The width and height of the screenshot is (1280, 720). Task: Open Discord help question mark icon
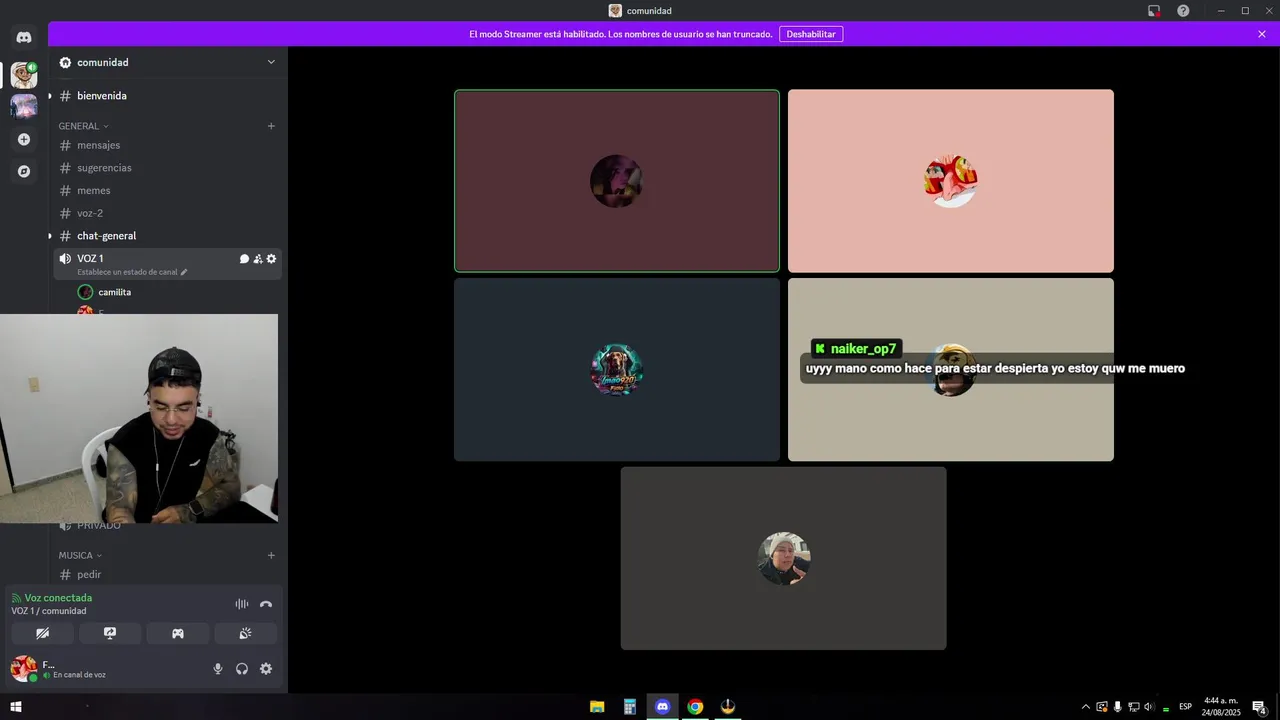[x=1183, y=11]
